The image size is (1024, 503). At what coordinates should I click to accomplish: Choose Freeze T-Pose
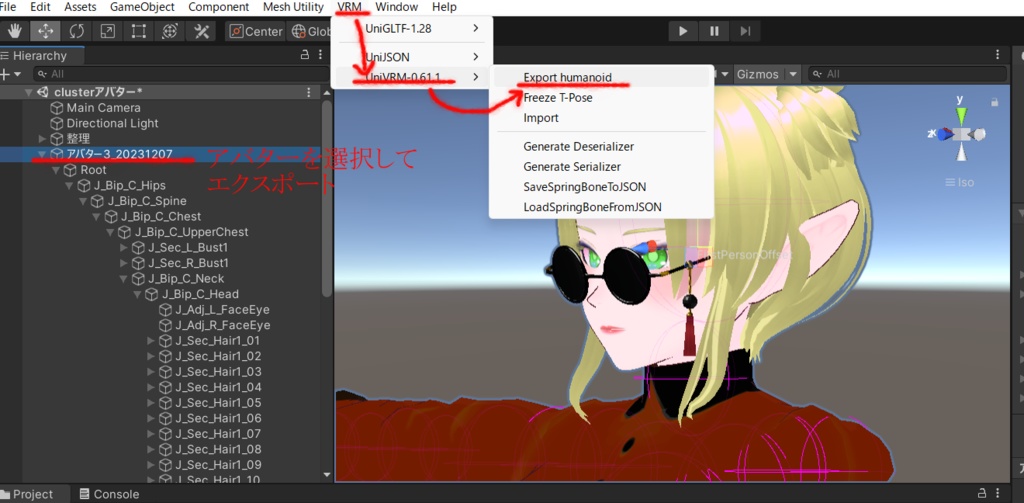click(x=601, y=98)
